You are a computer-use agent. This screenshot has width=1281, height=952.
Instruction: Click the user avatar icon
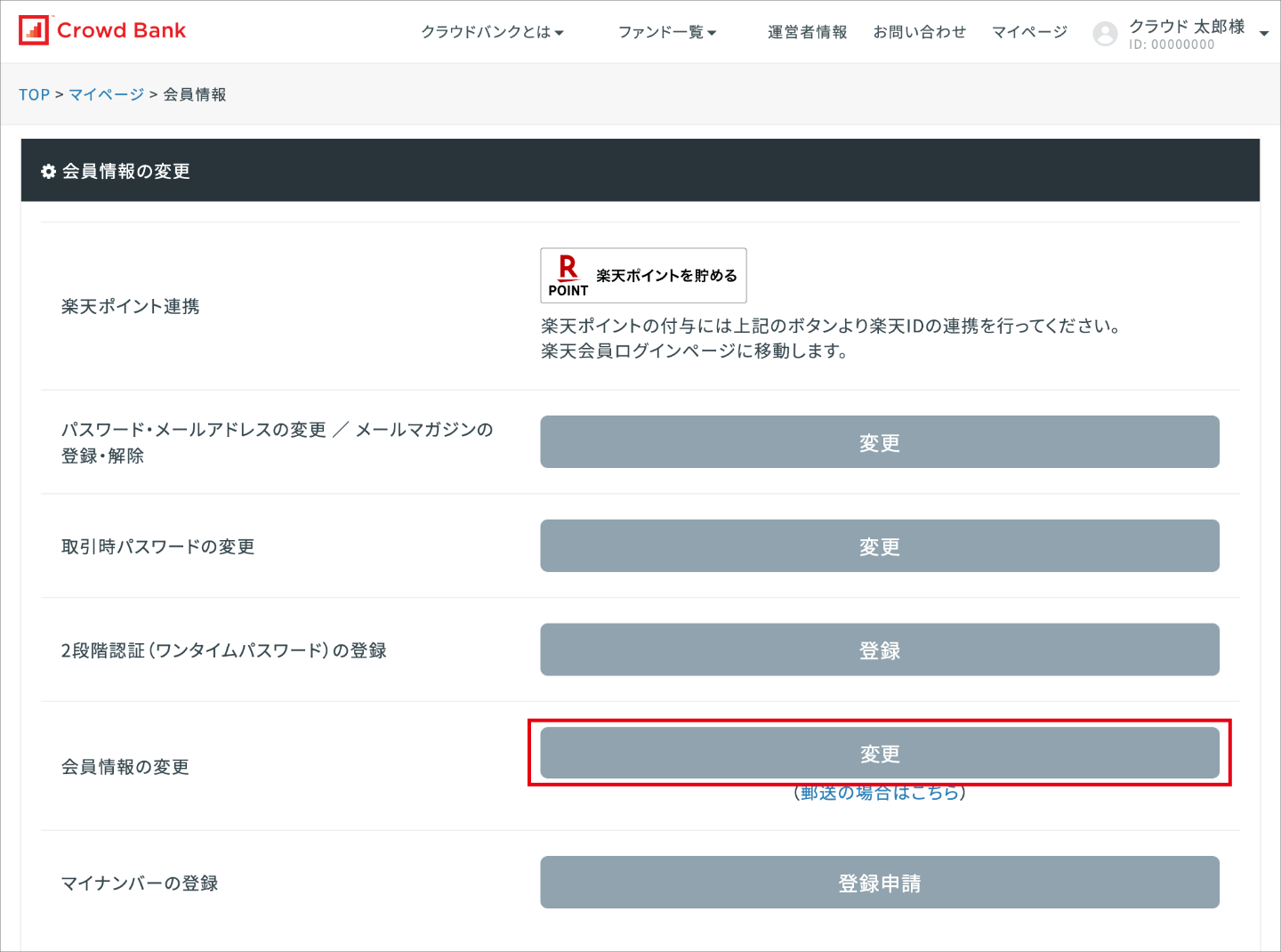(1105, 34)
